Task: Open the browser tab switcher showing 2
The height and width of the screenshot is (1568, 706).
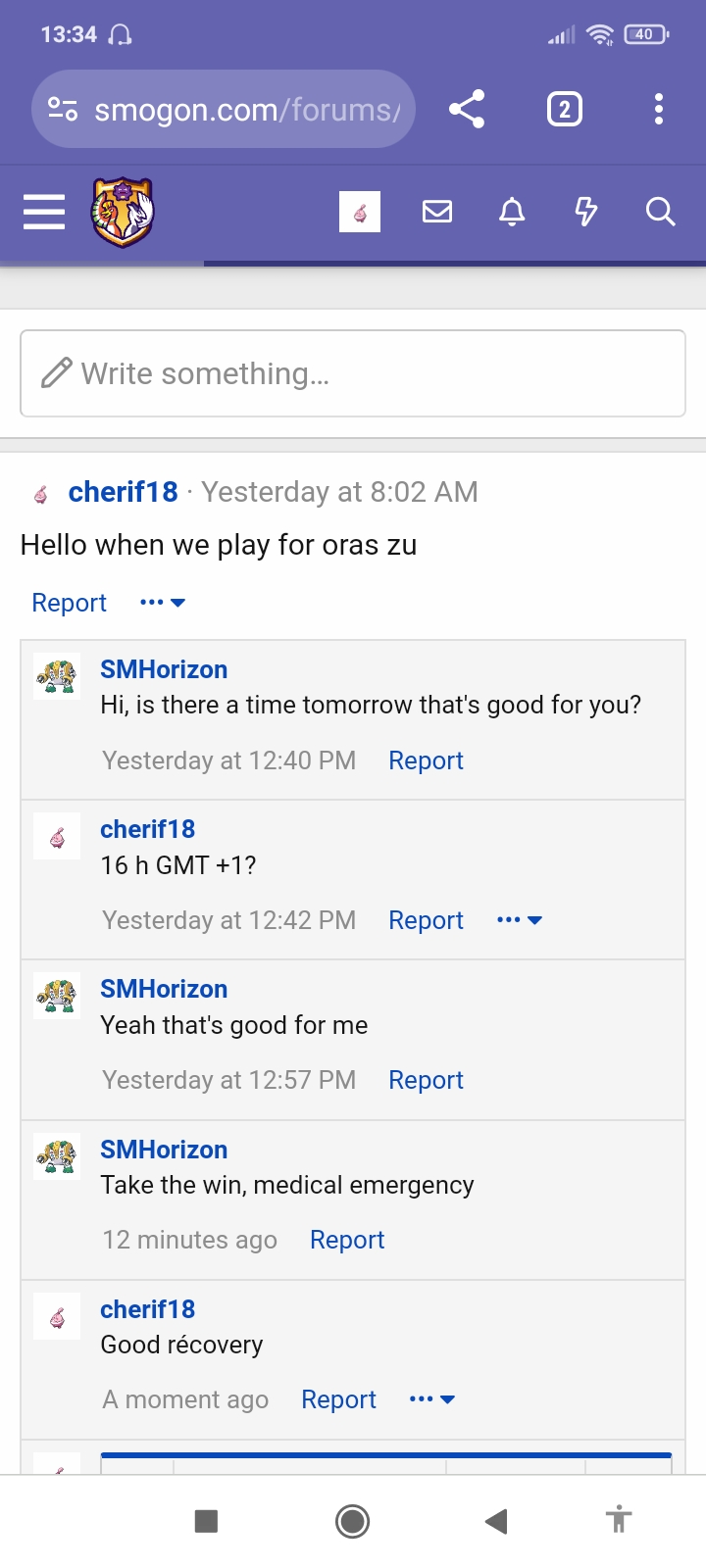Action: click(x=564, y=109)
